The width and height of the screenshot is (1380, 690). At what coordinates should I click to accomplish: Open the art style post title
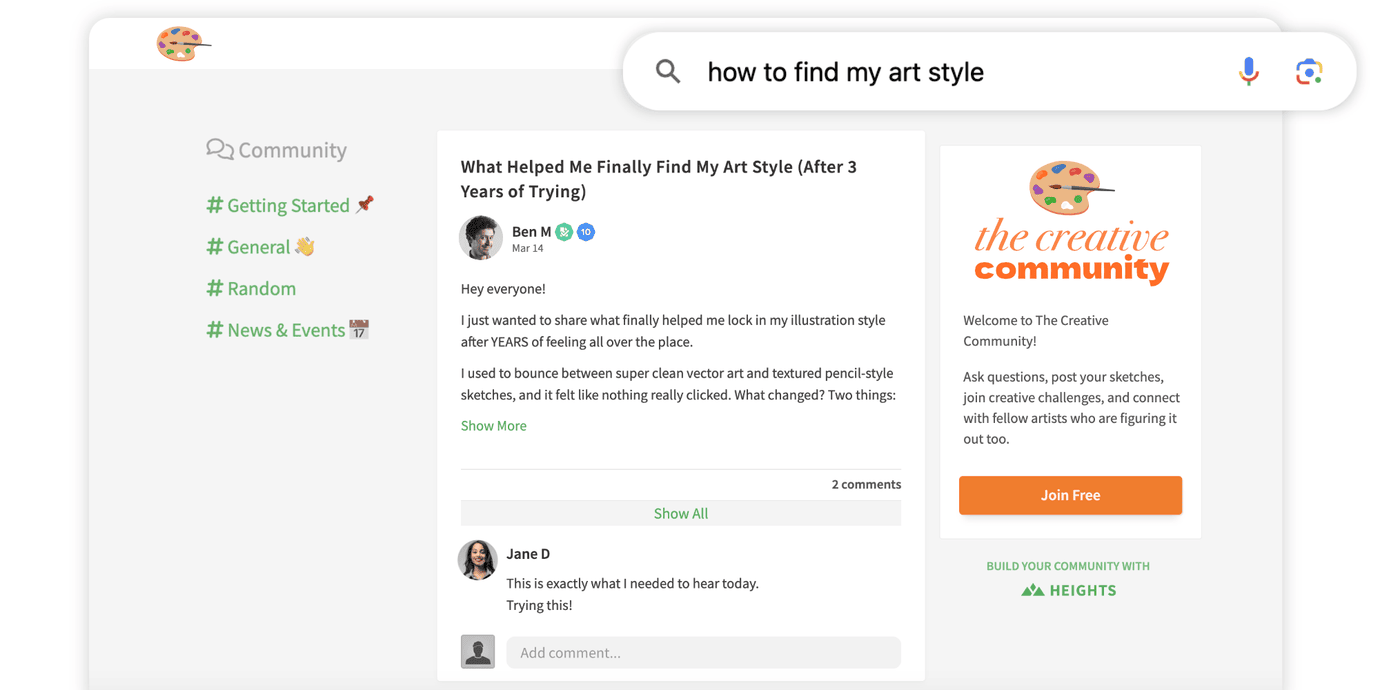tap(658, 179)
